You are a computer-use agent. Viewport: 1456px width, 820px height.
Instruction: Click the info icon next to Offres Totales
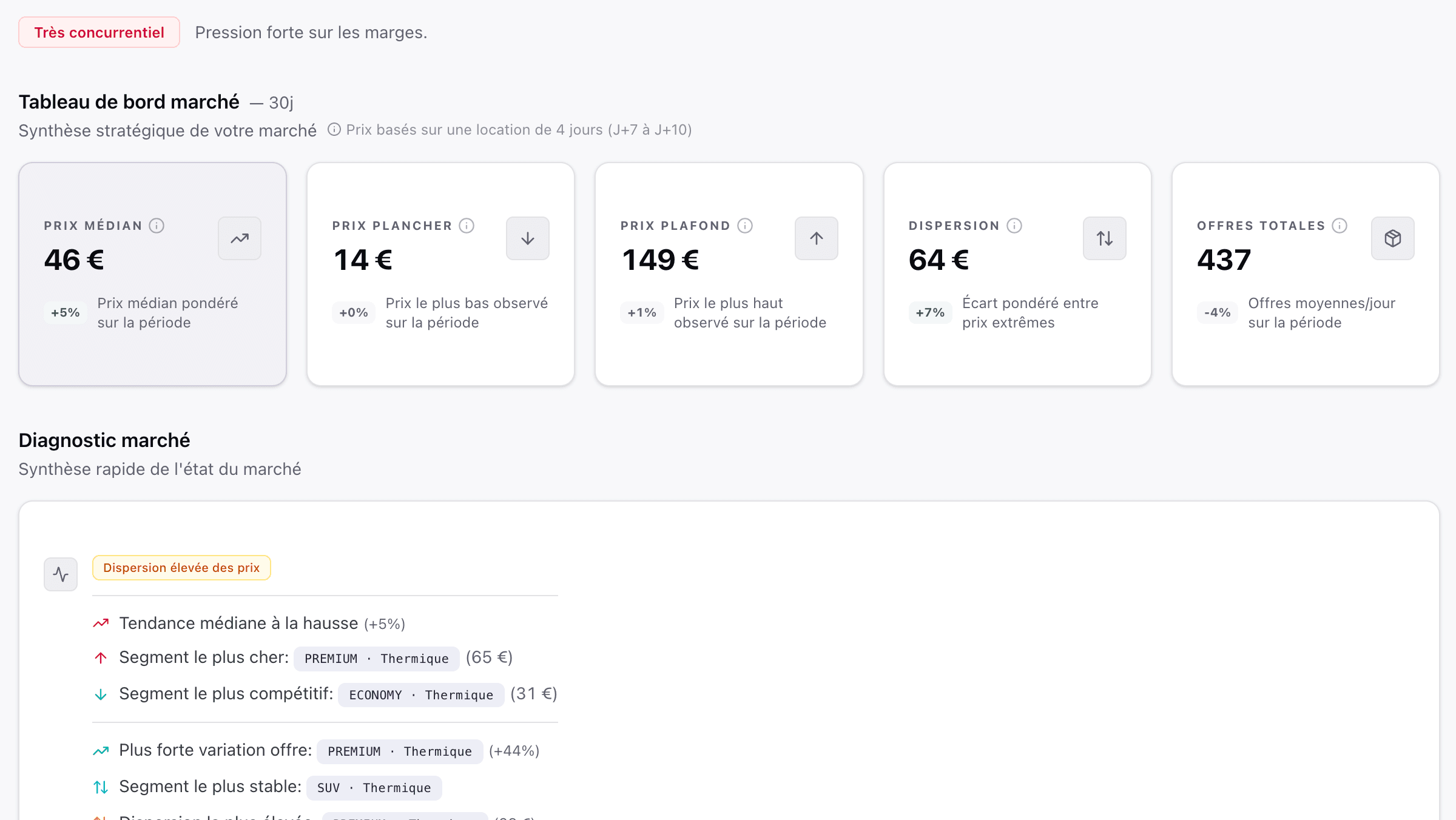point(1340,226)
